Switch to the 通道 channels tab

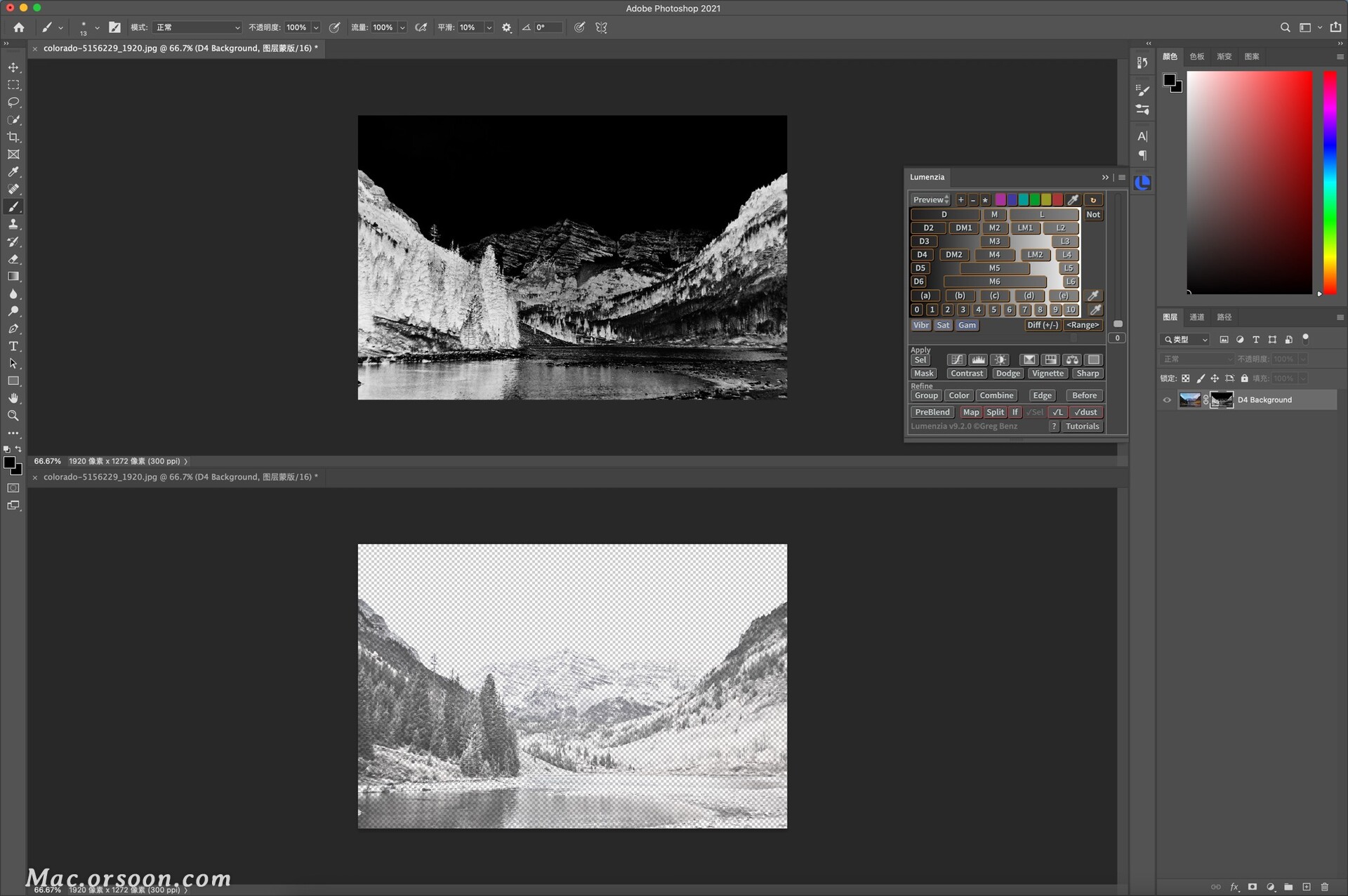pyautogui.click(x=1196, y=317)
